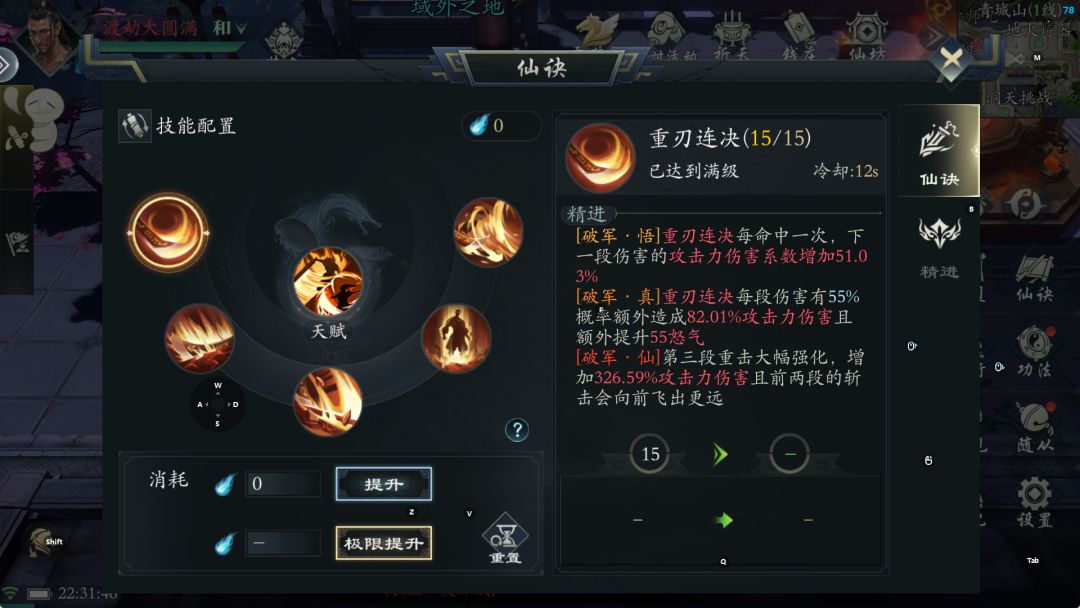
Task: Select the left ground-spikes skill icon
Action: [x=200, y=339]
